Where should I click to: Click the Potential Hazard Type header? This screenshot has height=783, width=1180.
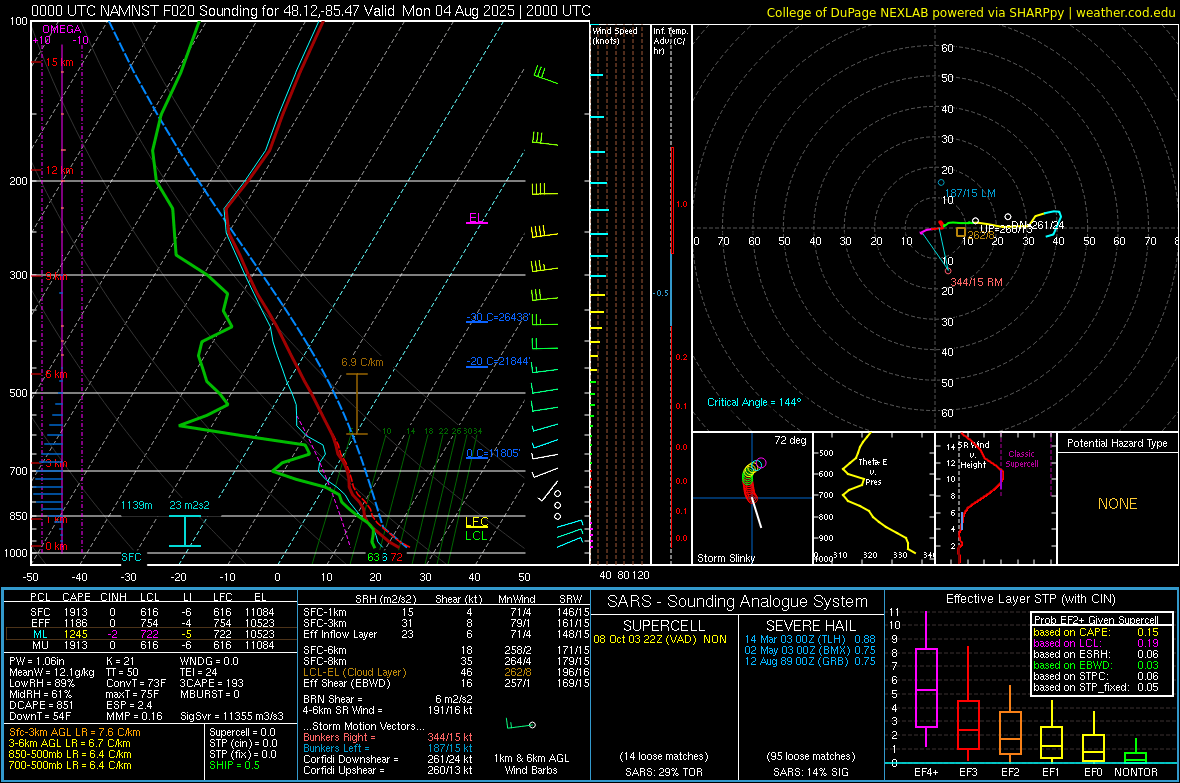click(x=1118, y=443)
